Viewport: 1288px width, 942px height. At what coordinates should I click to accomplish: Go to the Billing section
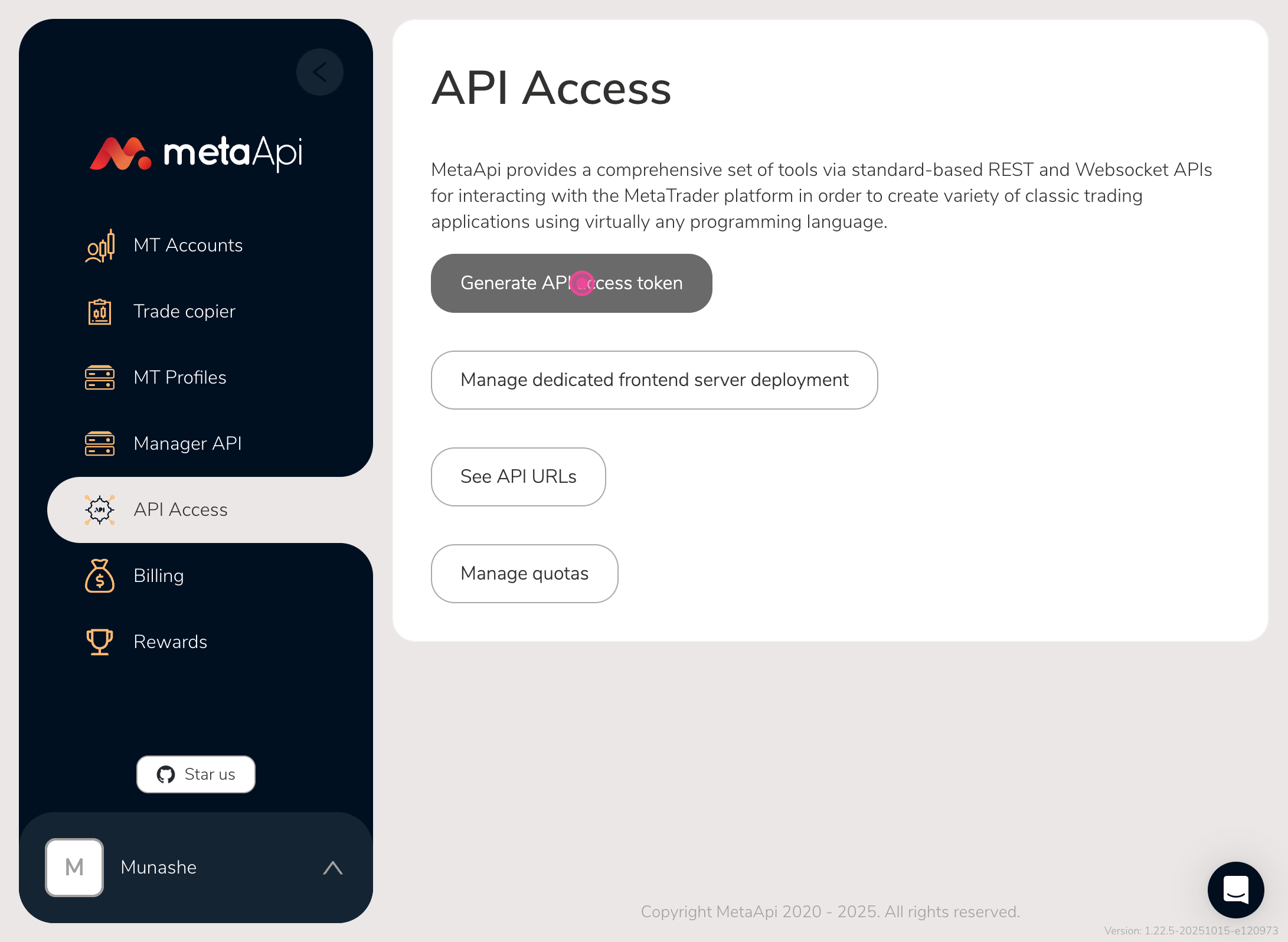point(158,576)
